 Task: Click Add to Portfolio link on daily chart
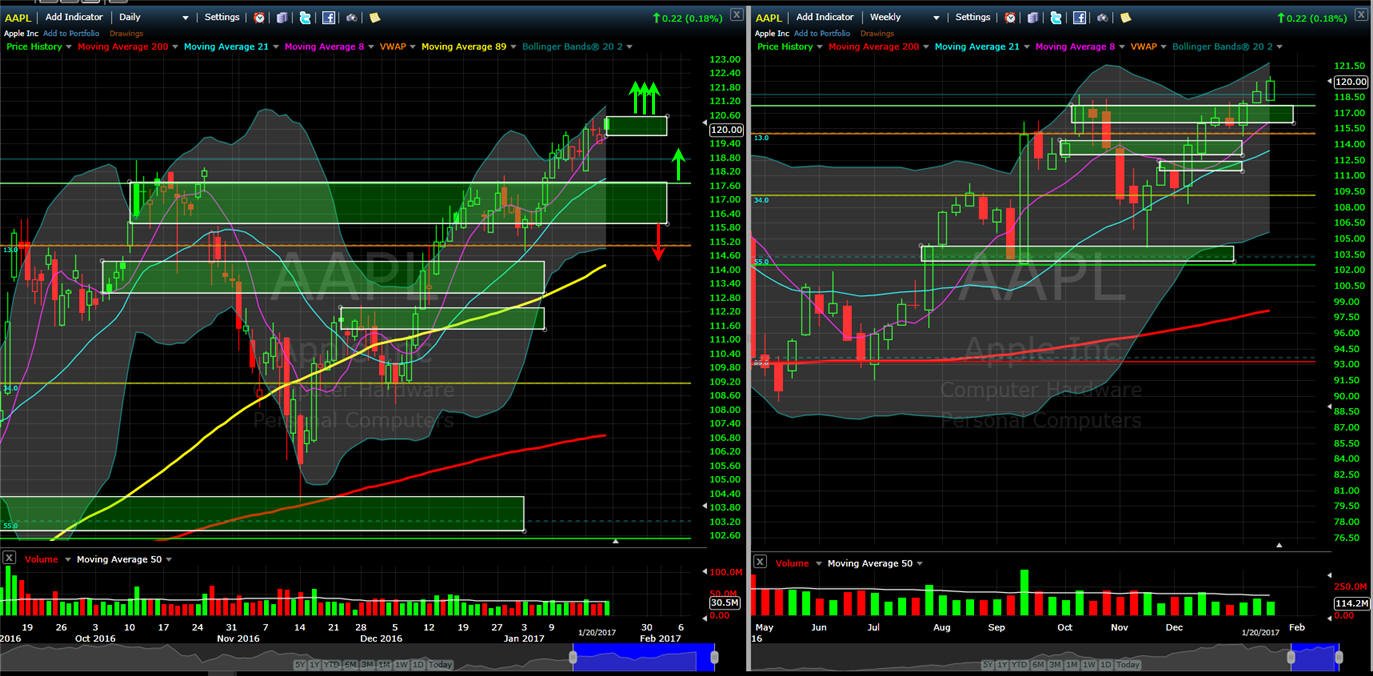71,33
